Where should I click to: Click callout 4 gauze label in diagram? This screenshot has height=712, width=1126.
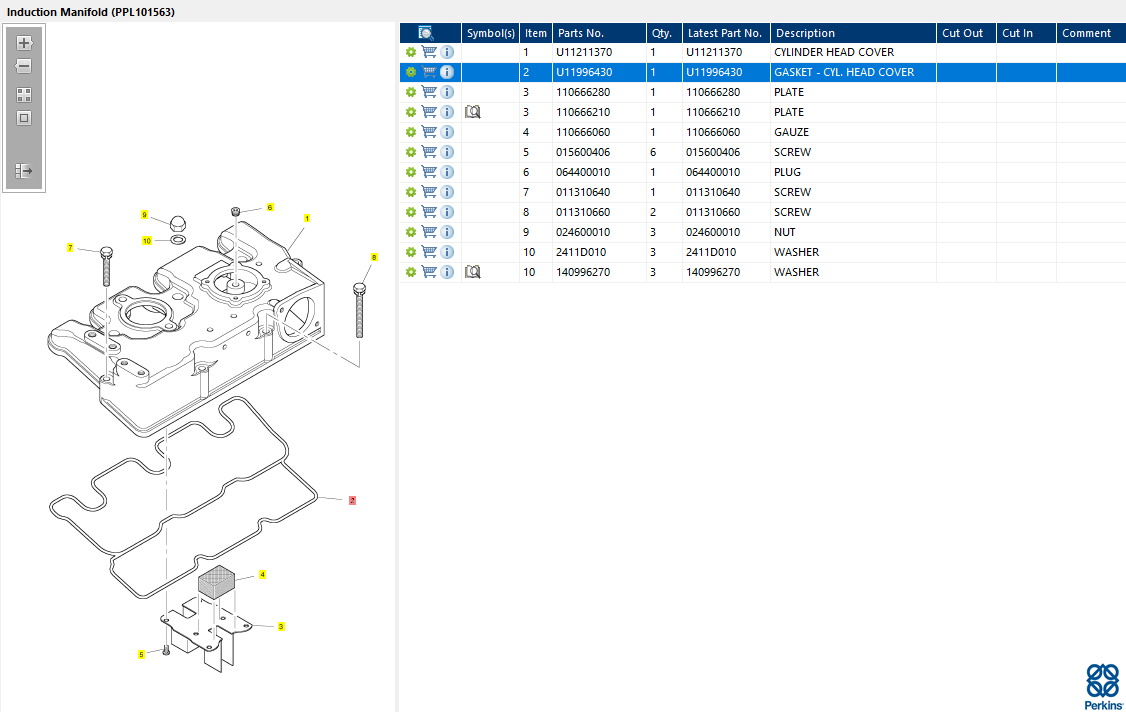pyautogui.click(x=262, y=575)
